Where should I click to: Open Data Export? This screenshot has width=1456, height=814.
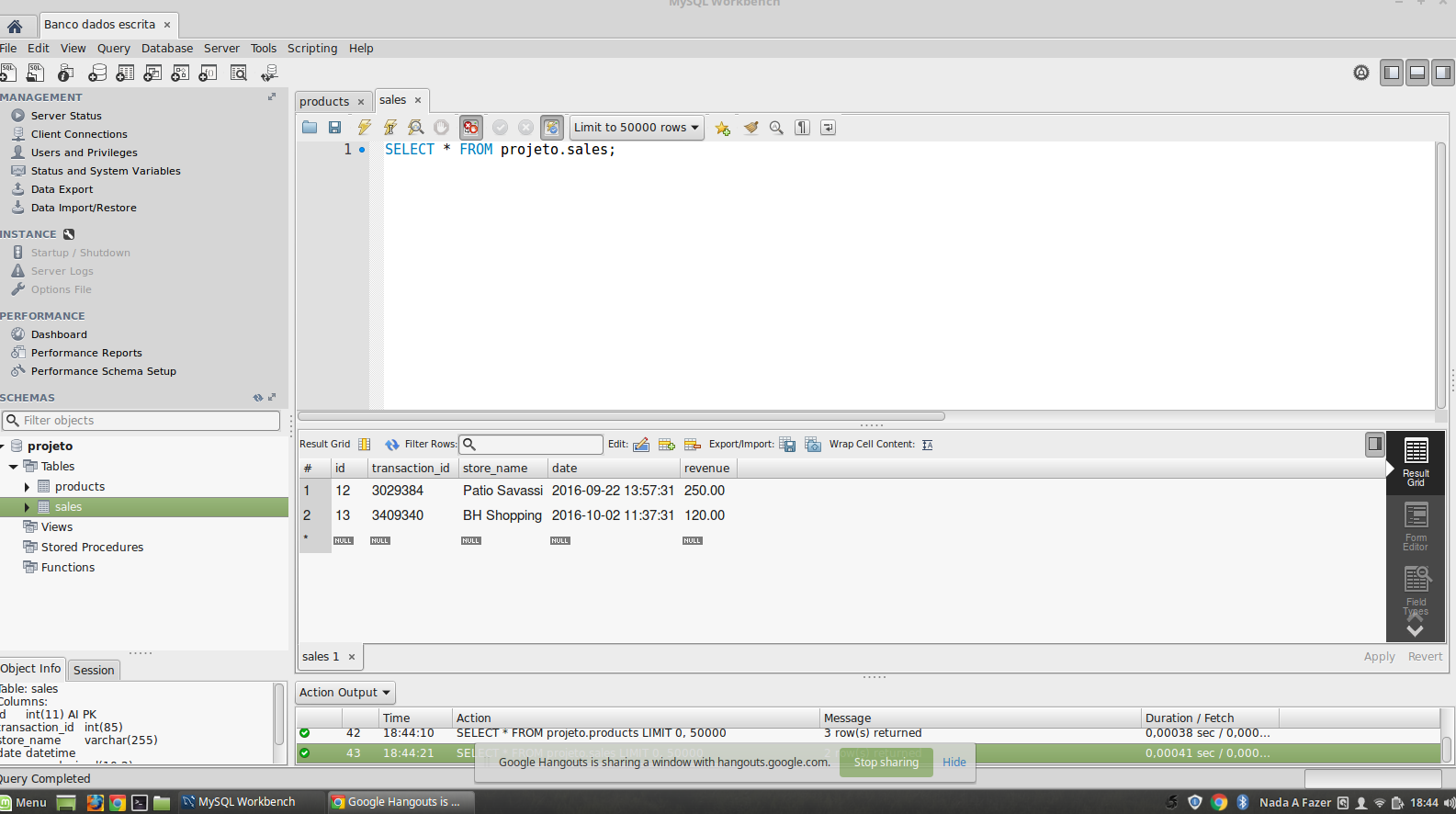(62, 189)
